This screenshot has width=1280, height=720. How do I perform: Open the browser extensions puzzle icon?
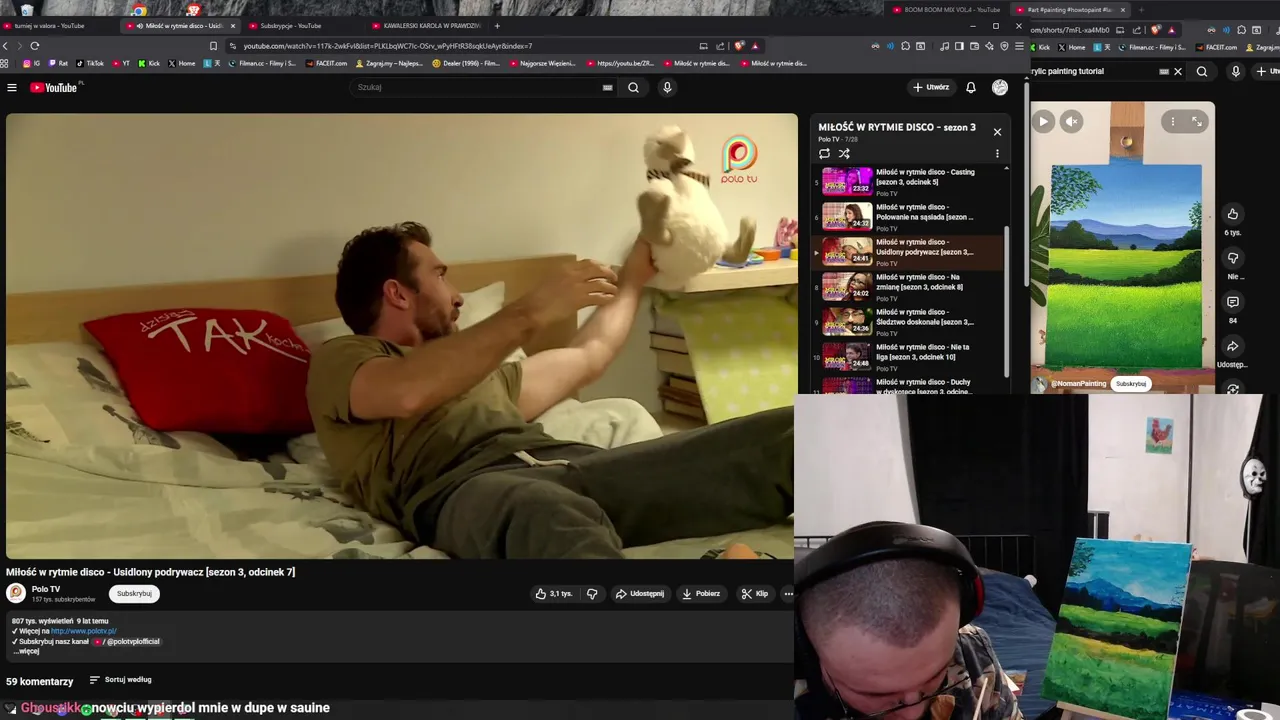click(x=905, y=46)
